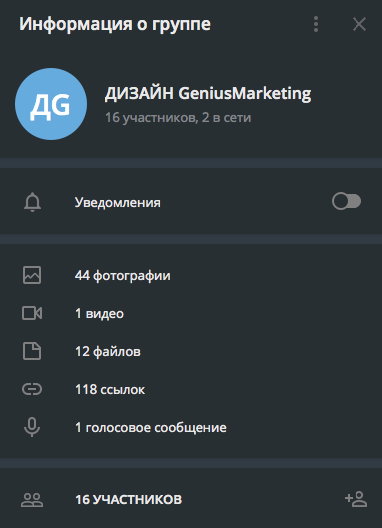The image size is (382, 528).
Task: Click the bell notifications icon
Action: pyautogui.click(x=32, y=202)
